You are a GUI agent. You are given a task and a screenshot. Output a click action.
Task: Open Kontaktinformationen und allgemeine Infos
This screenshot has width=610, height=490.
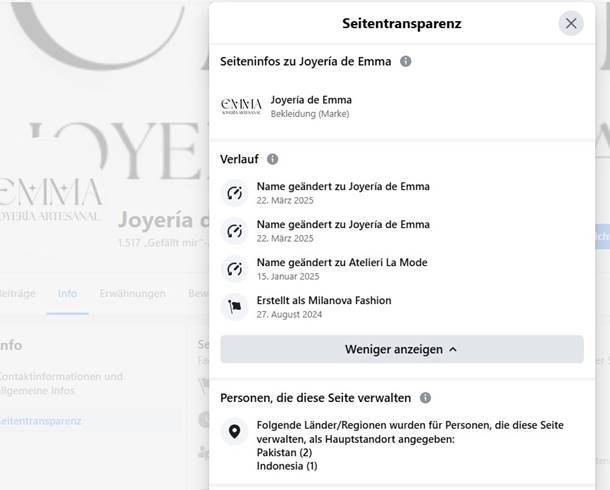[62, 384]
